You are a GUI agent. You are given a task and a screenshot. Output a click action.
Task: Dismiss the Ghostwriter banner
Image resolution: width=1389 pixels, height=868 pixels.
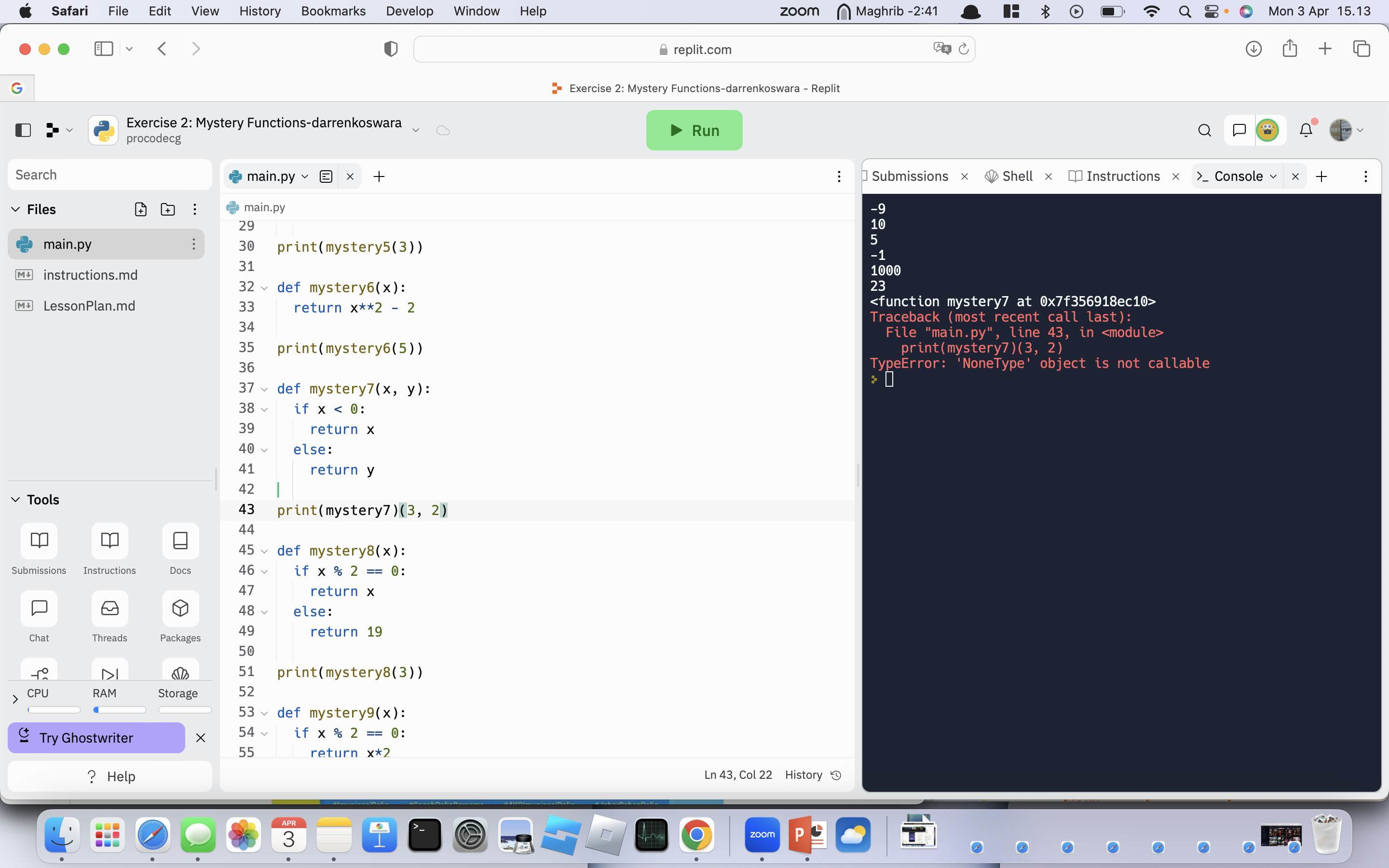tap(200, 738)
